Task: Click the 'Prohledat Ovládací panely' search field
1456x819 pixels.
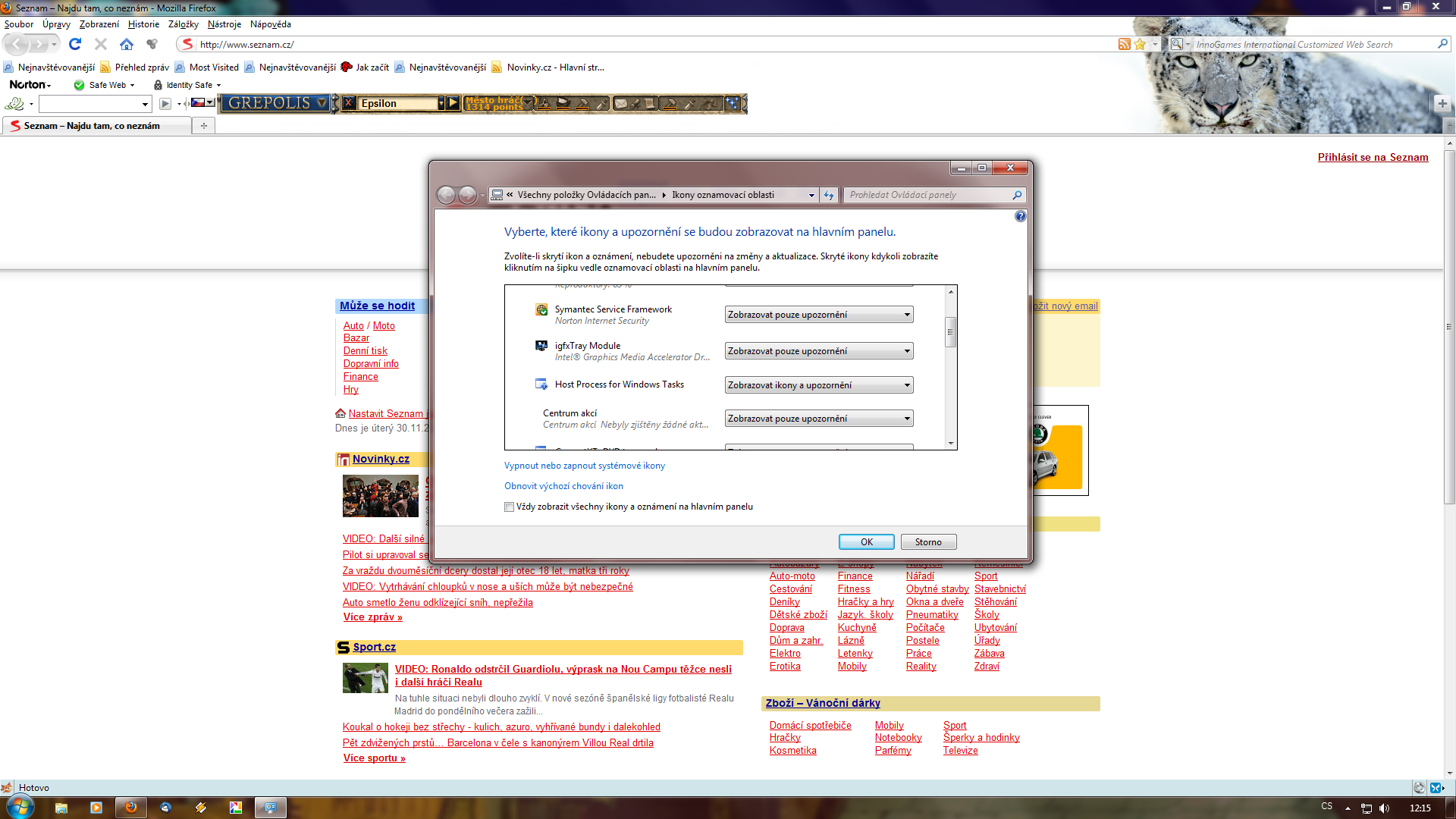Action: point(929,195)
